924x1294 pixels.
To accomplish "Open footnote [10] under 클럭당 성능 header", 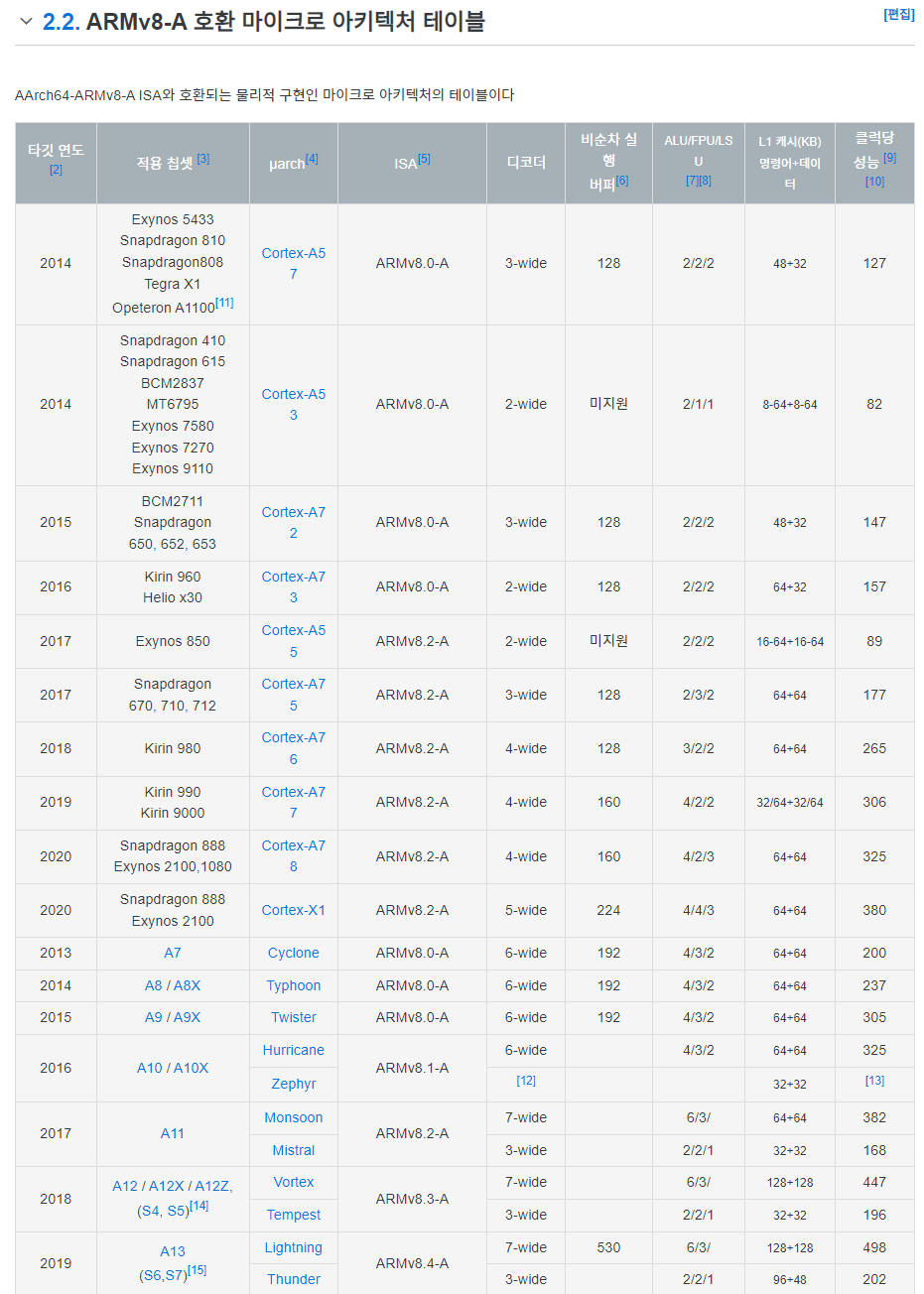I will (874, 182).
